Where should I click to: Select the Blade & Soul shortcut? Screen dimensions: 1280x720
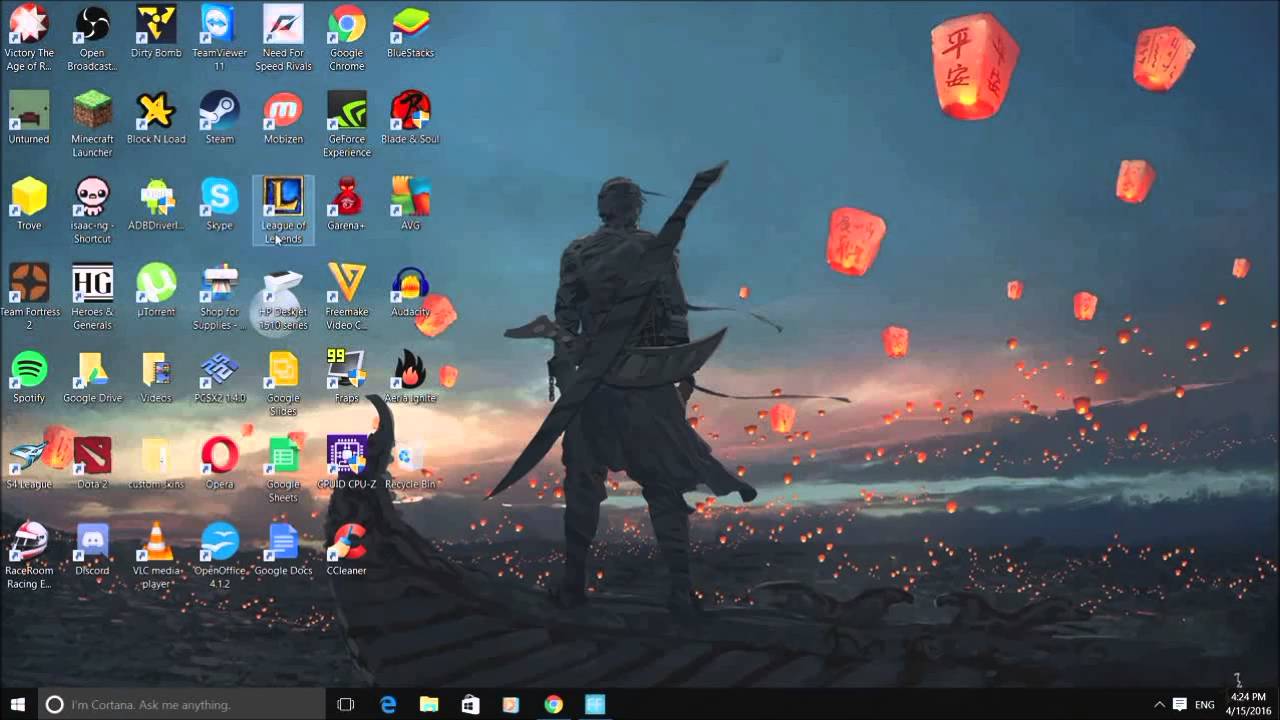click(410, 117)
